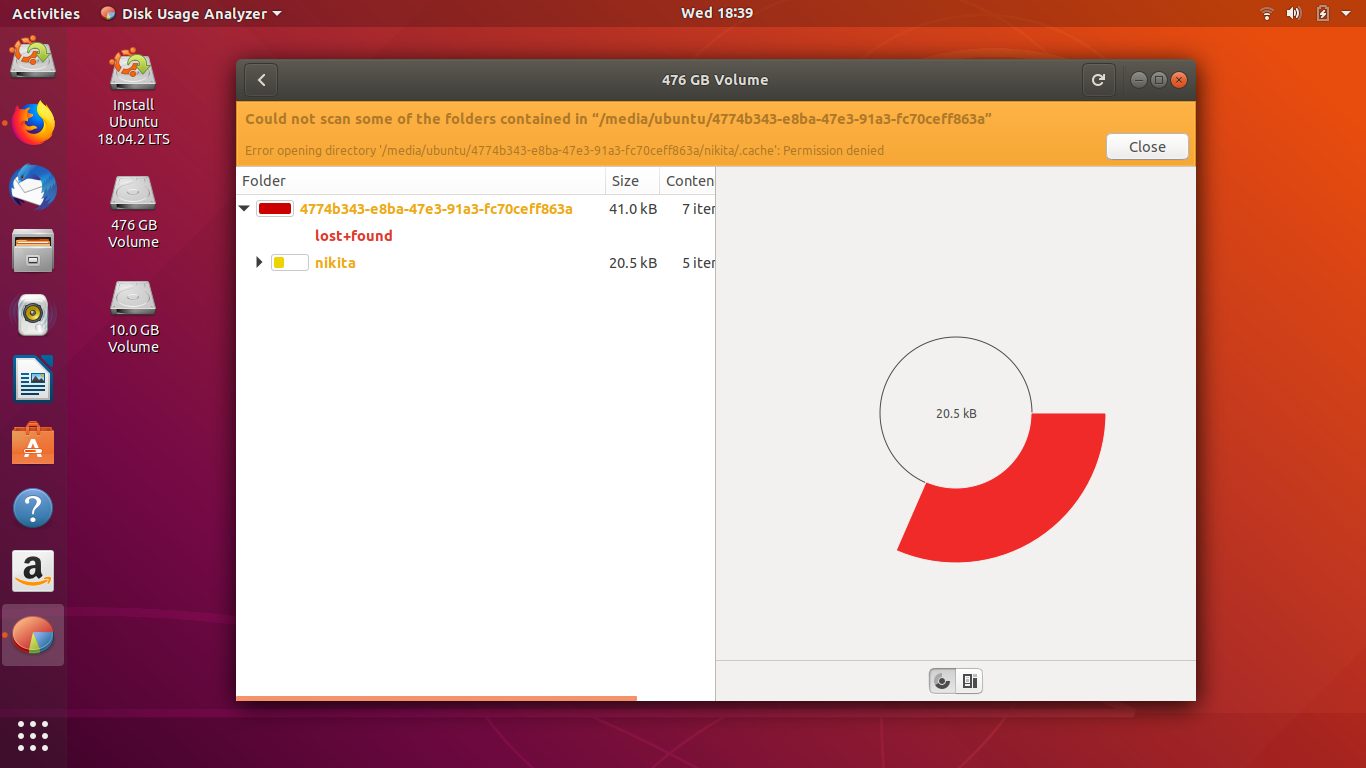
Task: Open Rhythmbox from the dock
Action: 33,314
